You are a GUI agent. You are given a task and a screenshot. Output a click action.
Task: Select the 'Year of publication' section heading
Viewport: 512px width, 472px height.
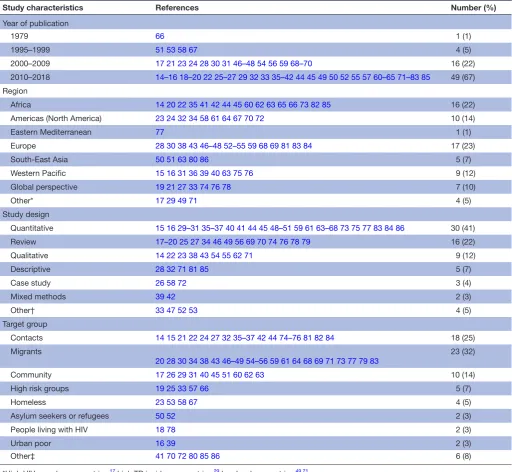pos(35,23)
